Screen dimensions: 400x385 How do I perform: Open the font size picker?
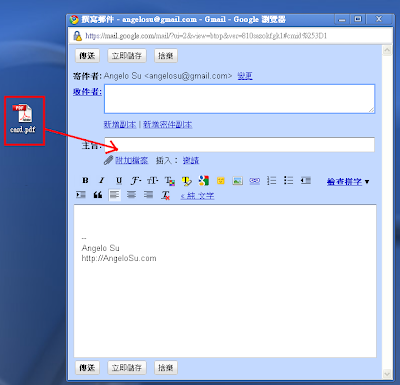point(153,181)
